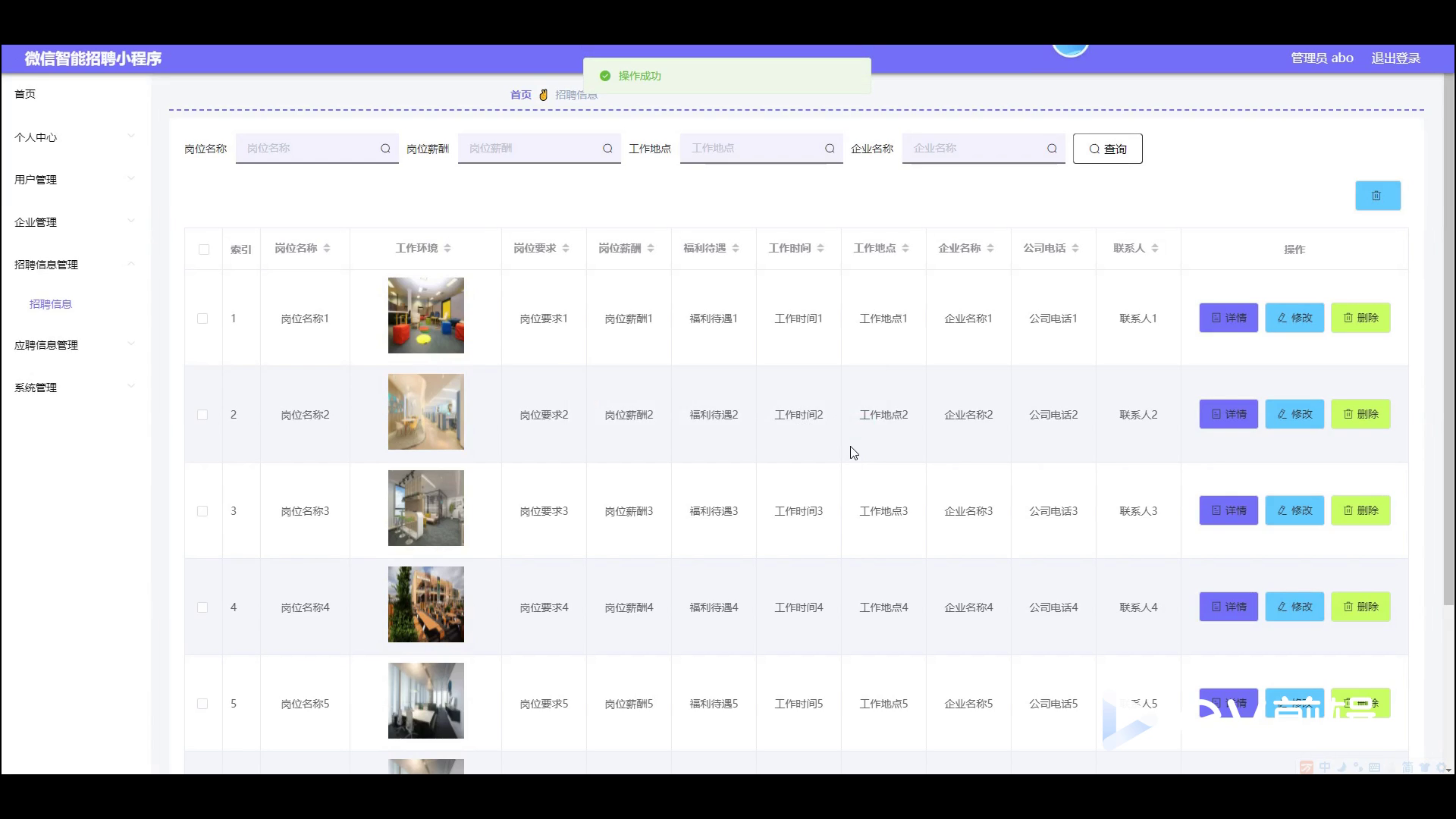Open 详情 for 岗位名称2 row
The height and width of the screenshot is (819, 1456).
point(1228,414)
